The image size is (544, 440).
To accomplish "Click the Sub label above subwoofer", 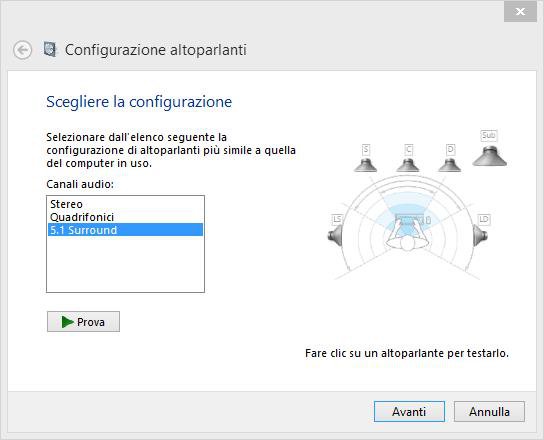I will 489,135.
